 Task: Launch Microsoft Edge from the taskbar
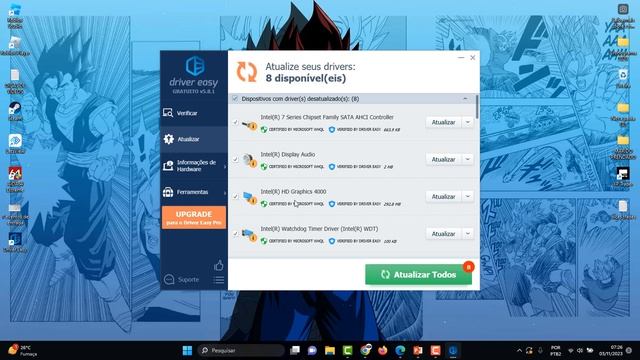click(400, 350)
